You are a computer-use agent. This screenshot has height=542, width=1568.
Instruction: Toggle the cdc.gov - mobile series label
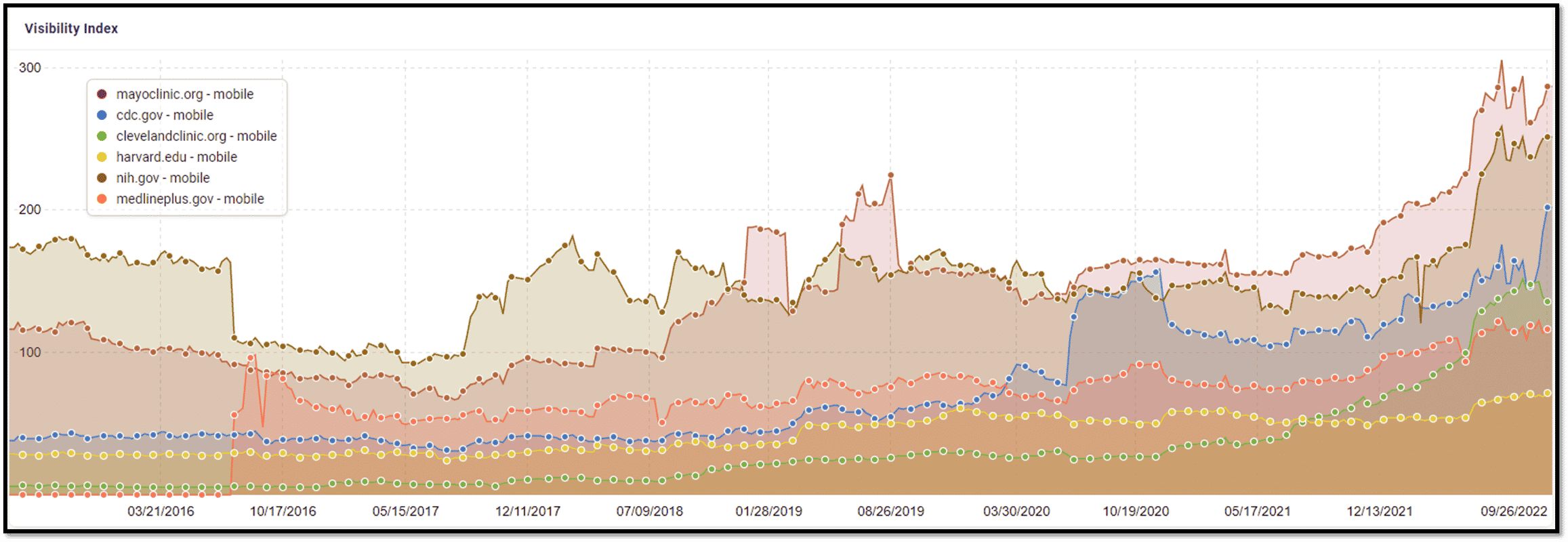pyautogui.click(x=165, y=115)
